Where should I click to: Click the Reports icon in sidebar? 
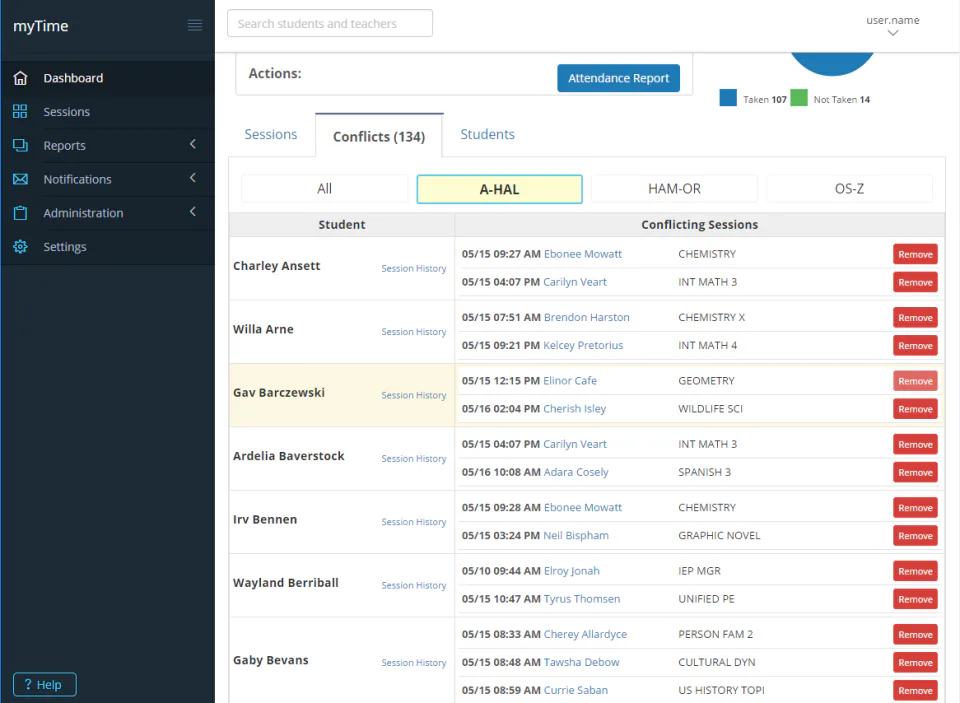point(20,145)
